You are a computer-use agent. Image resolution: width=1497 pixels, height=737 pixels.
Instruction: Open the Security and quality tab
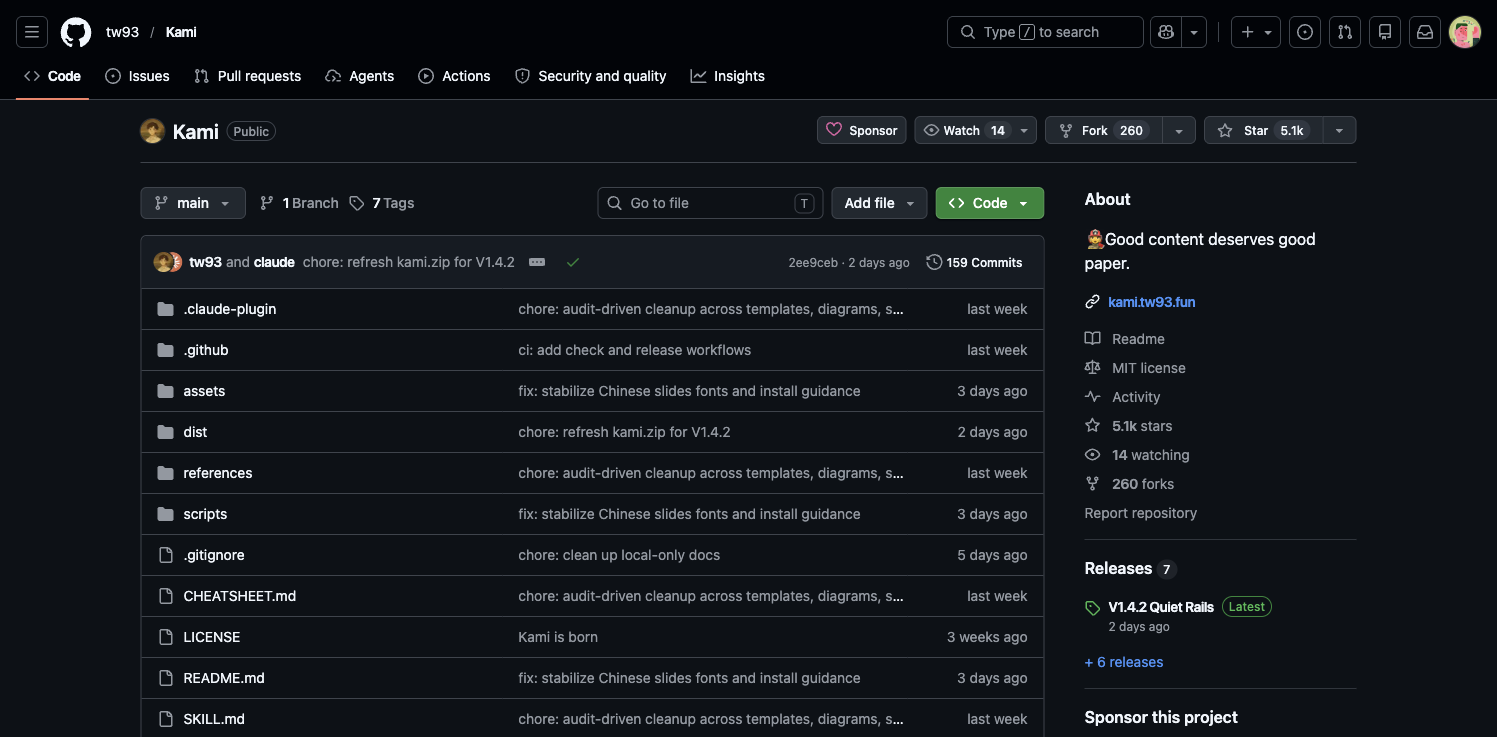point(590,76)
